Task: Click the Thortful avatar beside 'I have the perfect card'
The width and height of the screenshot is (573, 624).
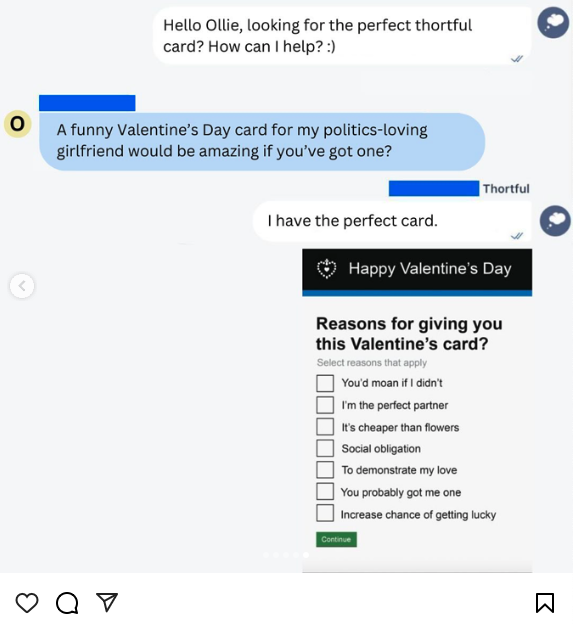Action: click(x=555, y=221)
